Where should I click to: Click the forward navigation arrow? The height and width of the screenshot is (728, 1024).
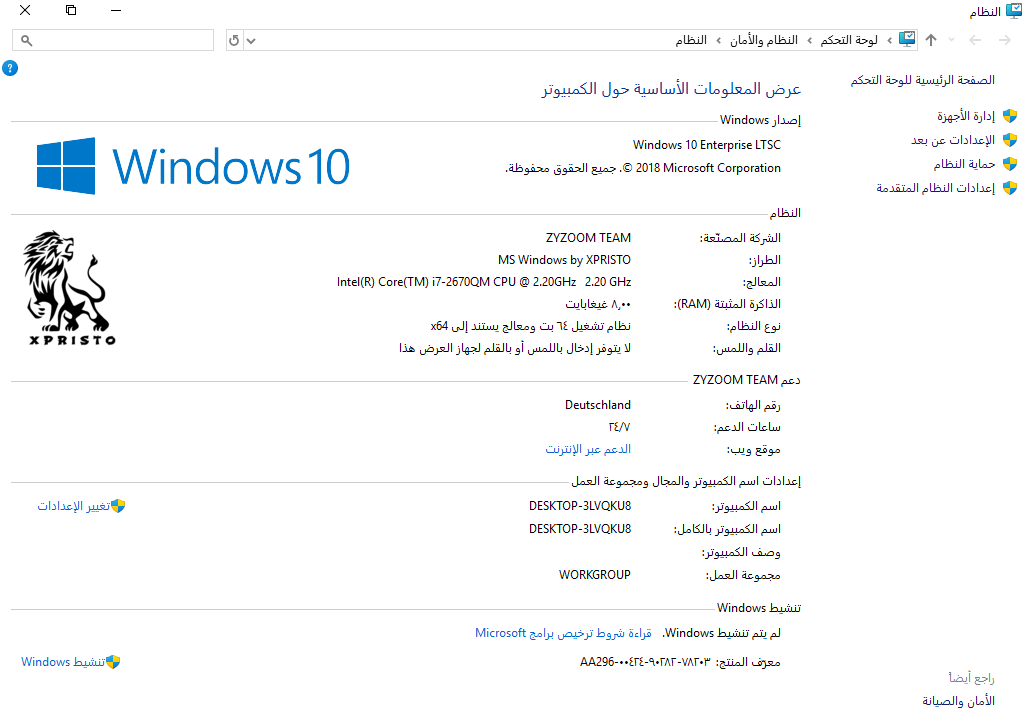1004,40
